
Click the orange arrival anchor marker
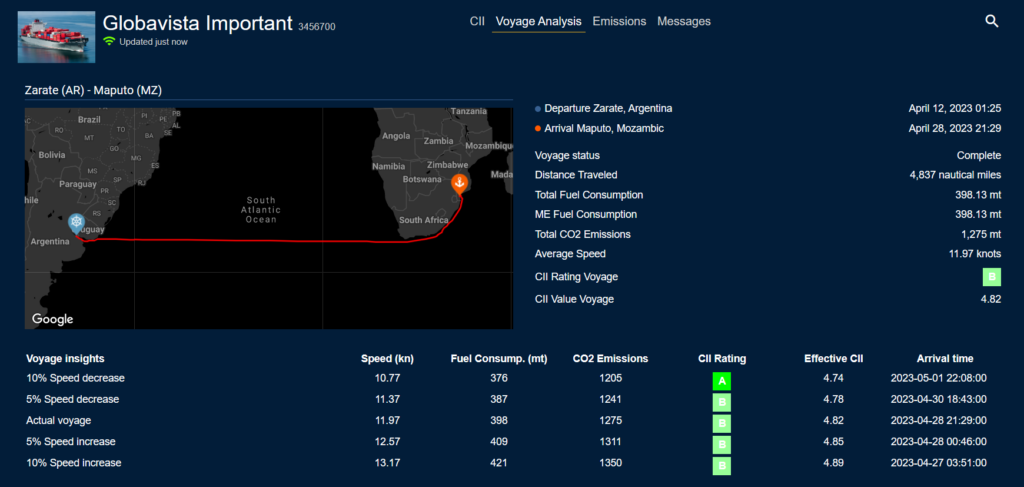click(460, 184)
